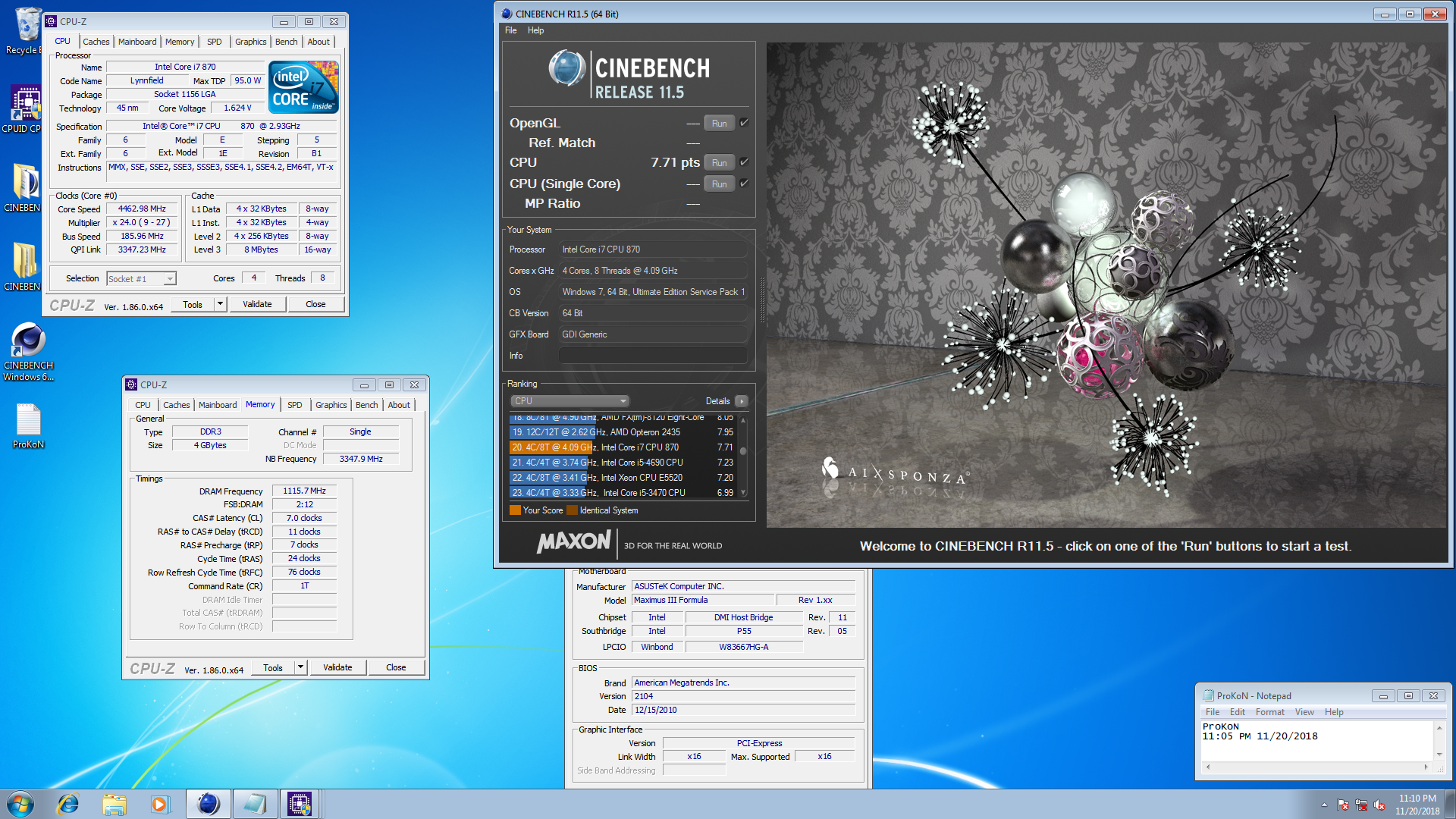Click CINEBENCH title bar app icon
The width and height of the screenshot is (1456, 819).
point(507,14)
